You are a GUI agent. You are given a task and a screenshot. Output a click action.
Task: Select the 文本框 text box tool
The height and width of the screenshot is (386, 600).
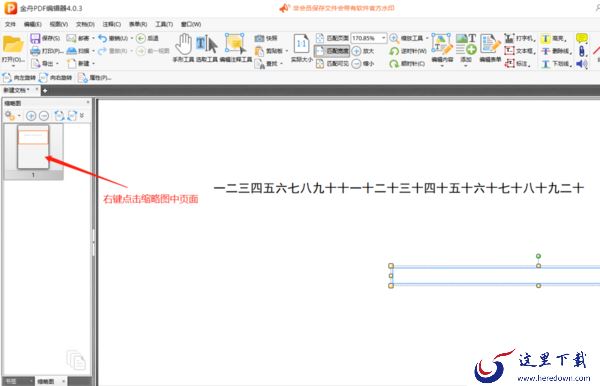(519, 51)
